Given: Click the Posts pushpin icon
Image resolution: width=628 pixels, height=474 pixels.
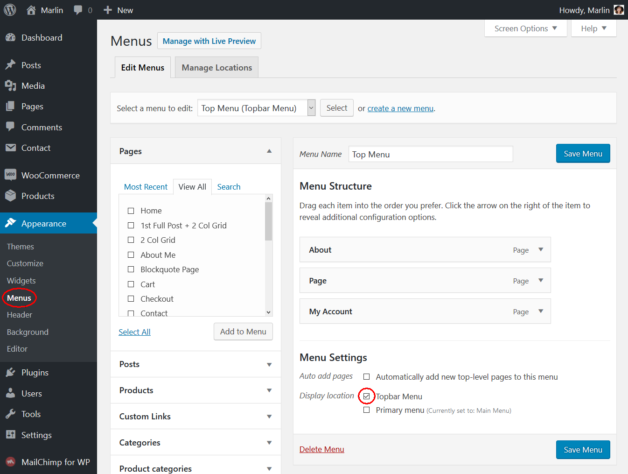Looking at the screenshot, I should tap(10, 65).
